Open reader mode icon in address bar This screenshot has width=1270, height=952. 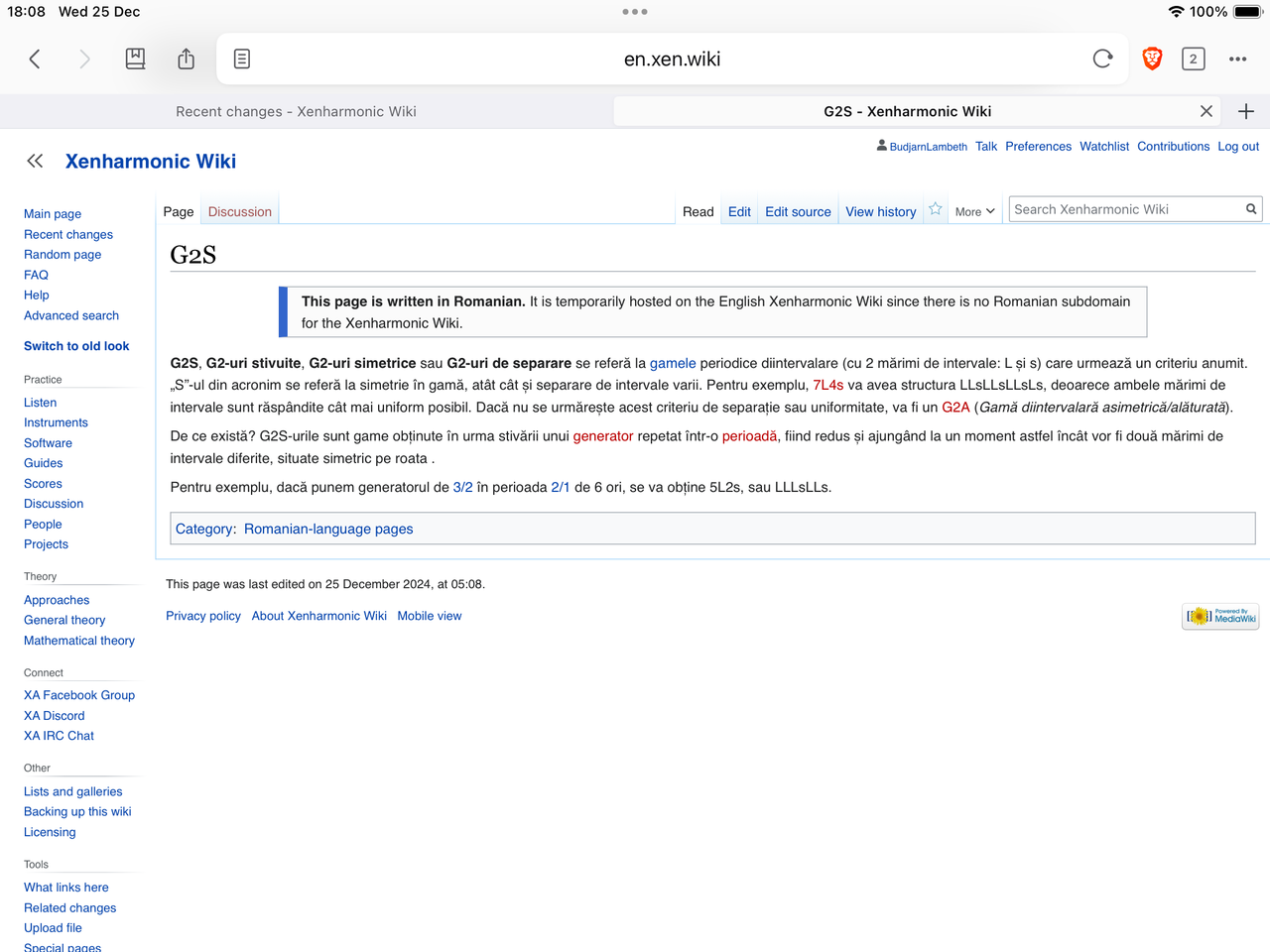[242, 59]
